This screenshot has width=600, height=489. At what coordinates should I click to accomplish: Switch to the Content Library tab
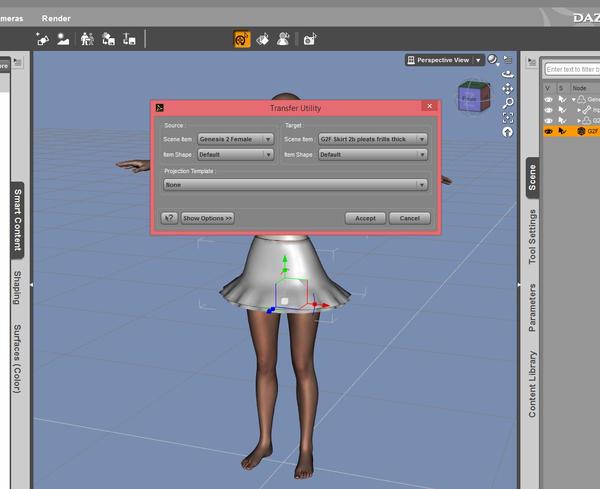[532, 384]
